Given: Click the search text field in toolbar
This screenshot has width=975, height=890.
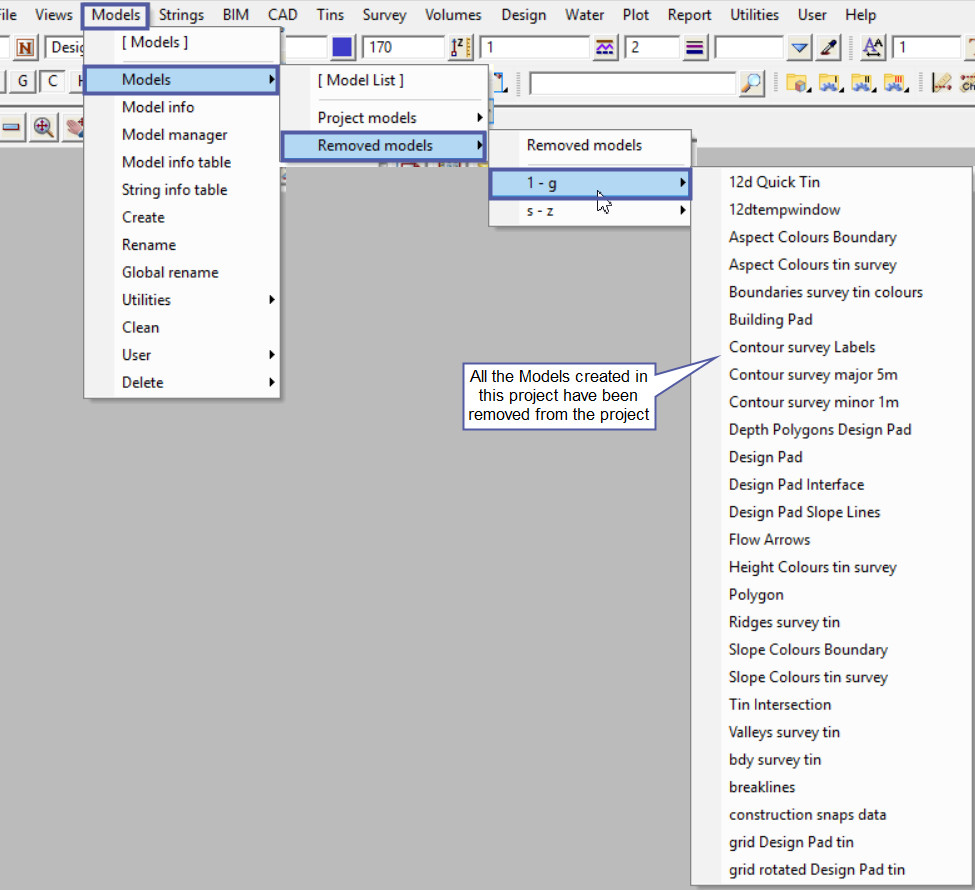Looking at the screenshot, I should point(633,83).
